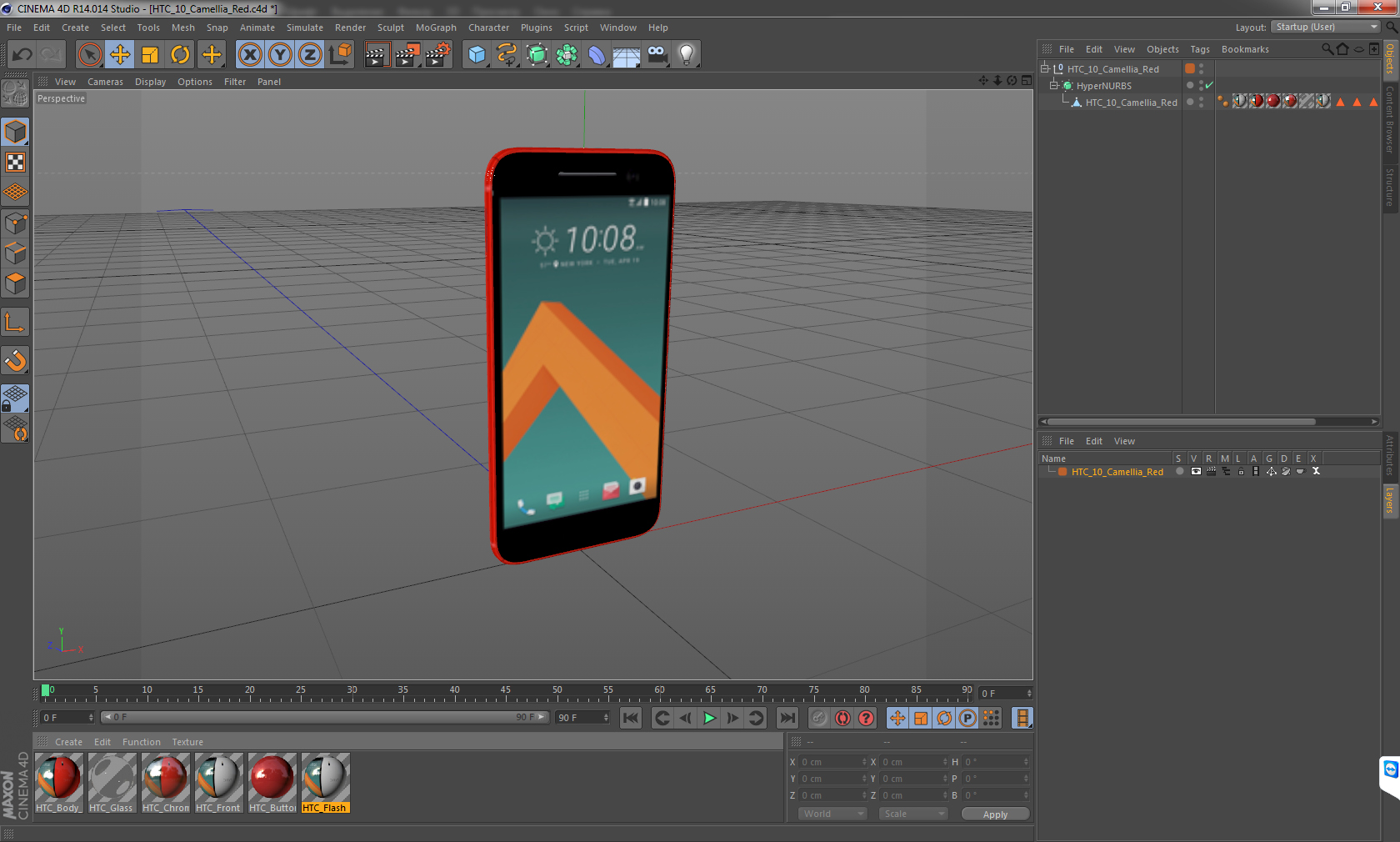Enable Polygons mode in left toolbar

[x=15, y=283]
